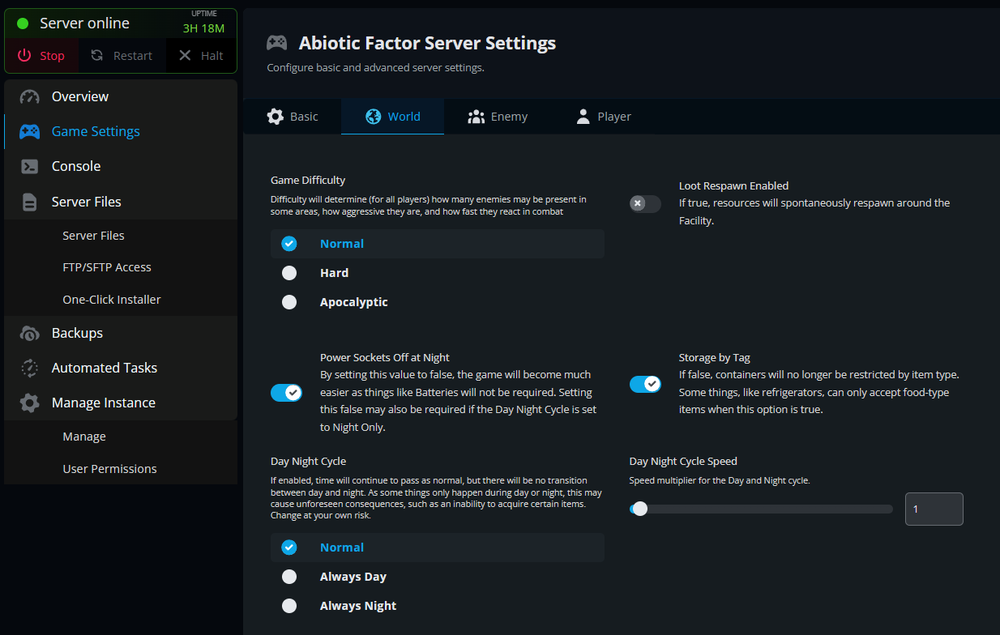Select Hard game difficulty

[438, 273]
